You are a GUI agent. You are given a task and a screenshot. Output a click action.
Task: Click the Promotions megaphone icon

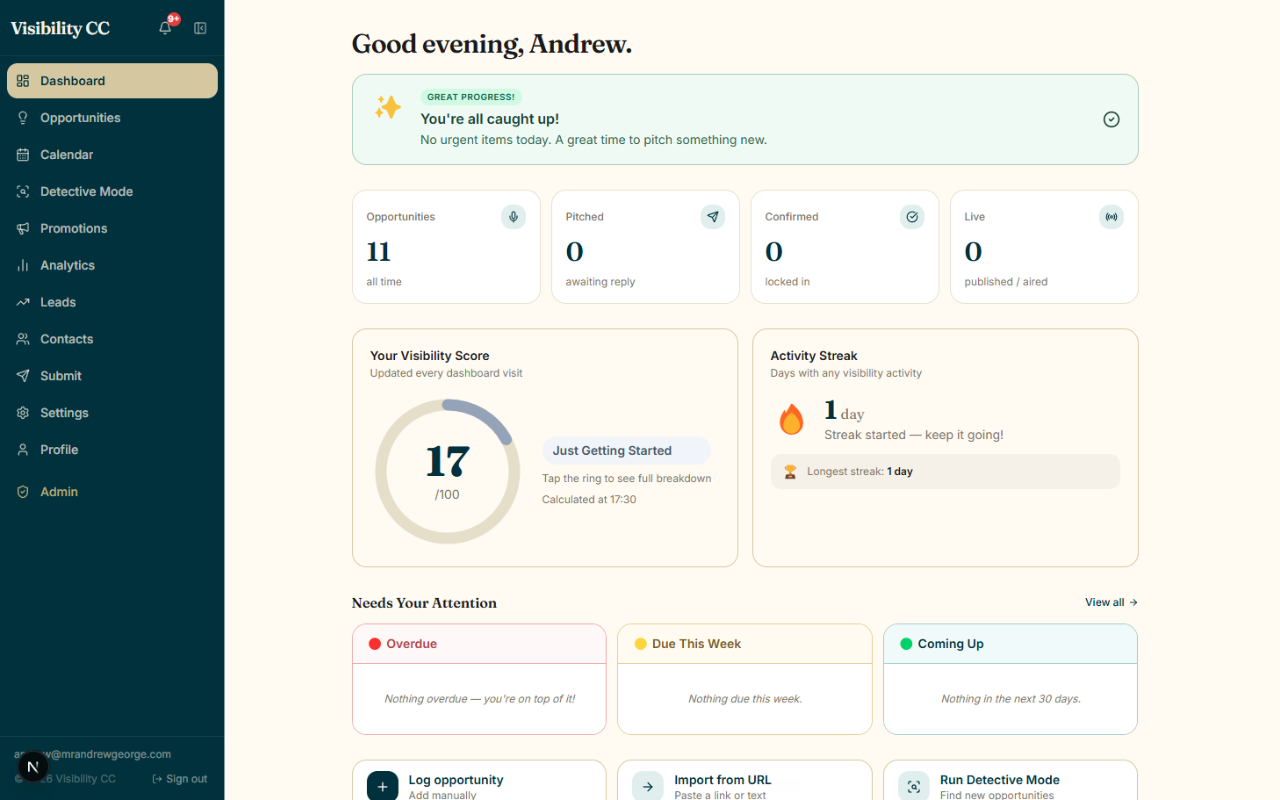coord(23,229)
